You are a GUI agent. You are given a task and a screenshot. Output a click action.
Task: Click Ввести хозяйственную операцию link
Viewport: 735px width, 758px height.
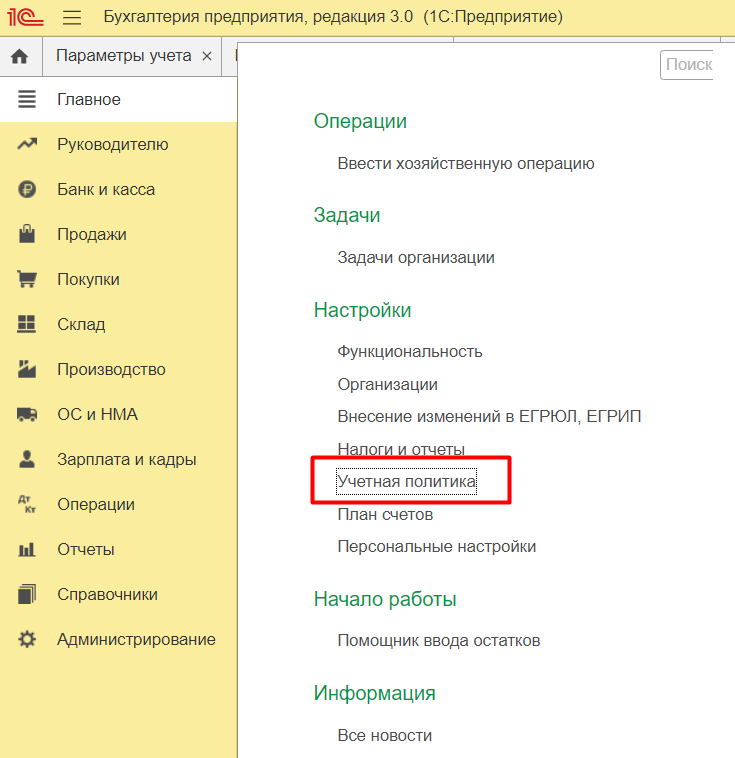(x=466, y=163)
